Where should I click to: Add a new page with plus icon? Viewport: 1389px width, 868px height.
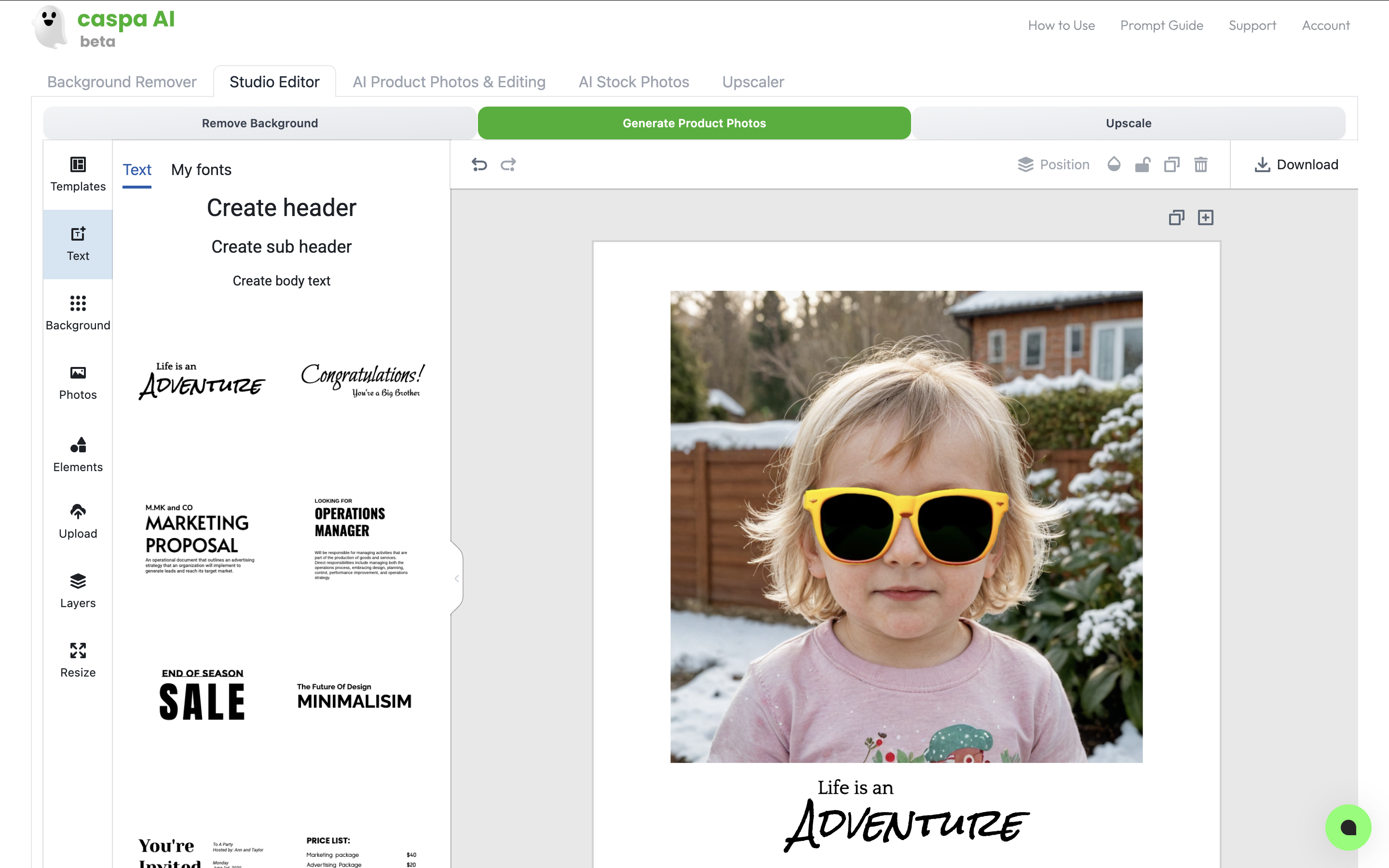click(1205, 217)
